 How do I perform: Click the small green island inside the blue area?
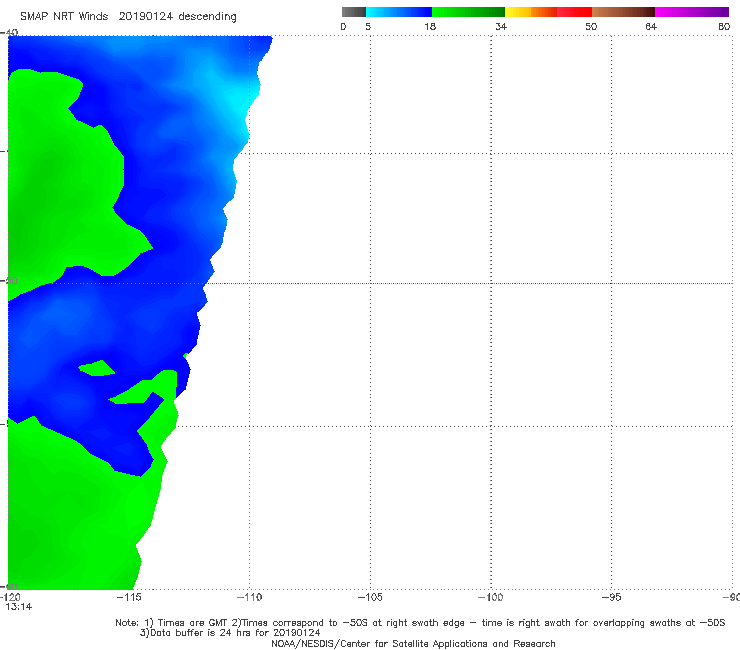point(97,368)
